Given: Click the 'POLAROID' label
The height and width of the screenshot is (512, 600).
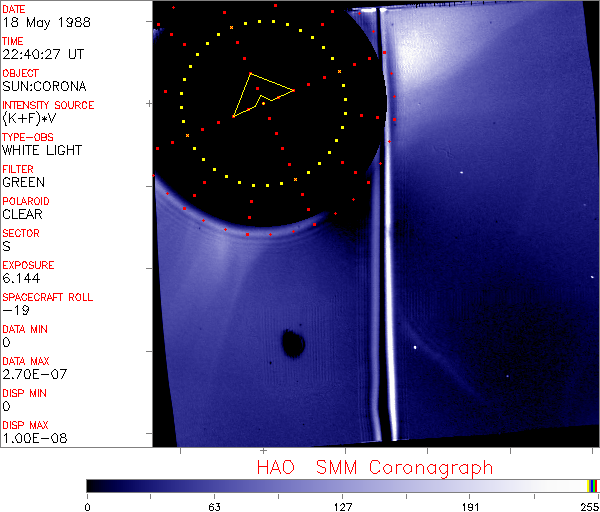Looking at the screenshot, I should 26,201.
